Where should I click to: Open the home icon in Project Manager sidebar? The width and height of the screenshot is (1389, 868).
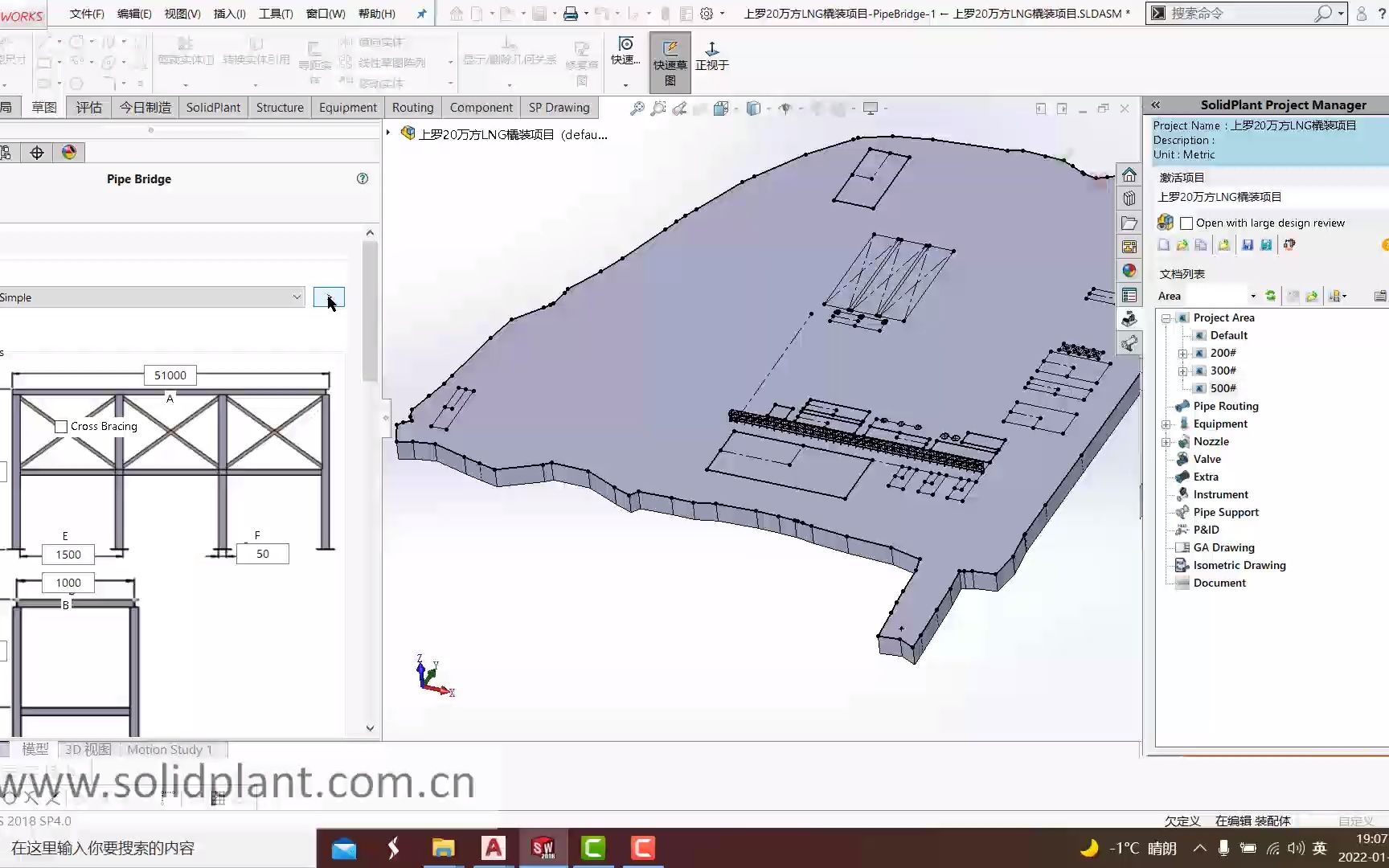pyautogui.click(x=1129, y=174)
